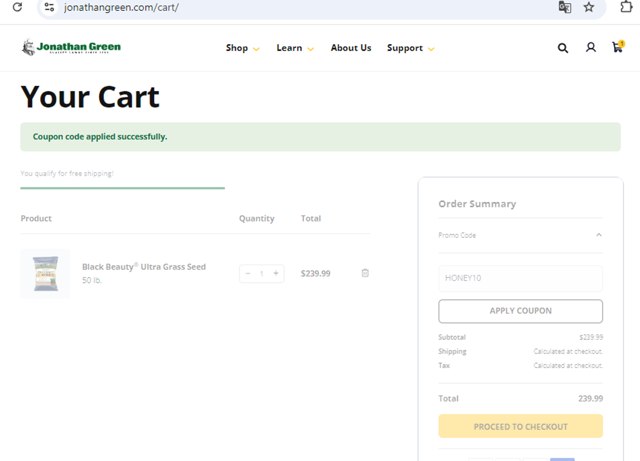Image resolution: width=640 pixels, height=461 pixels.
Task: Open the Learn menu
Action: click(x=289, y=48)
